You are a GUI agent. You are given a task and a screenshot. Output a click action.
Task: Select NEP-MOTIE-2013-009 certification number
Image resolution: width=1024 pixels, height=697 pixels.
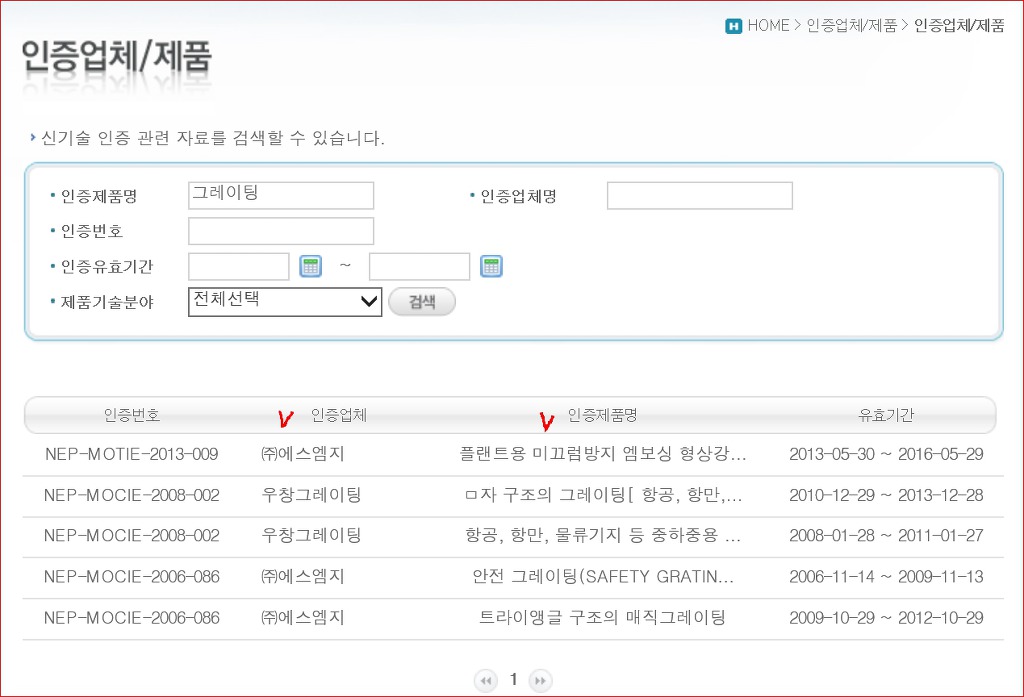131,454
